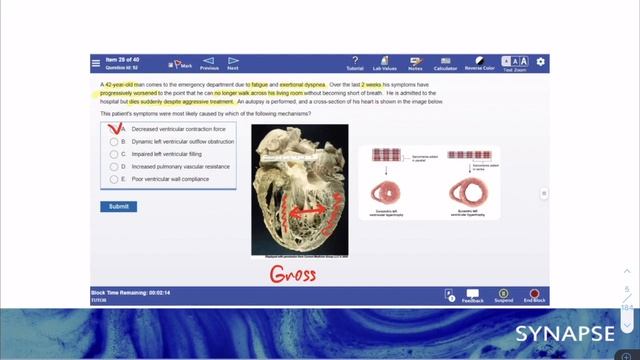The width and height of the screenshot is (640, 360).
Task: Toggle Reverse Color mode
Action: (480, 63)
